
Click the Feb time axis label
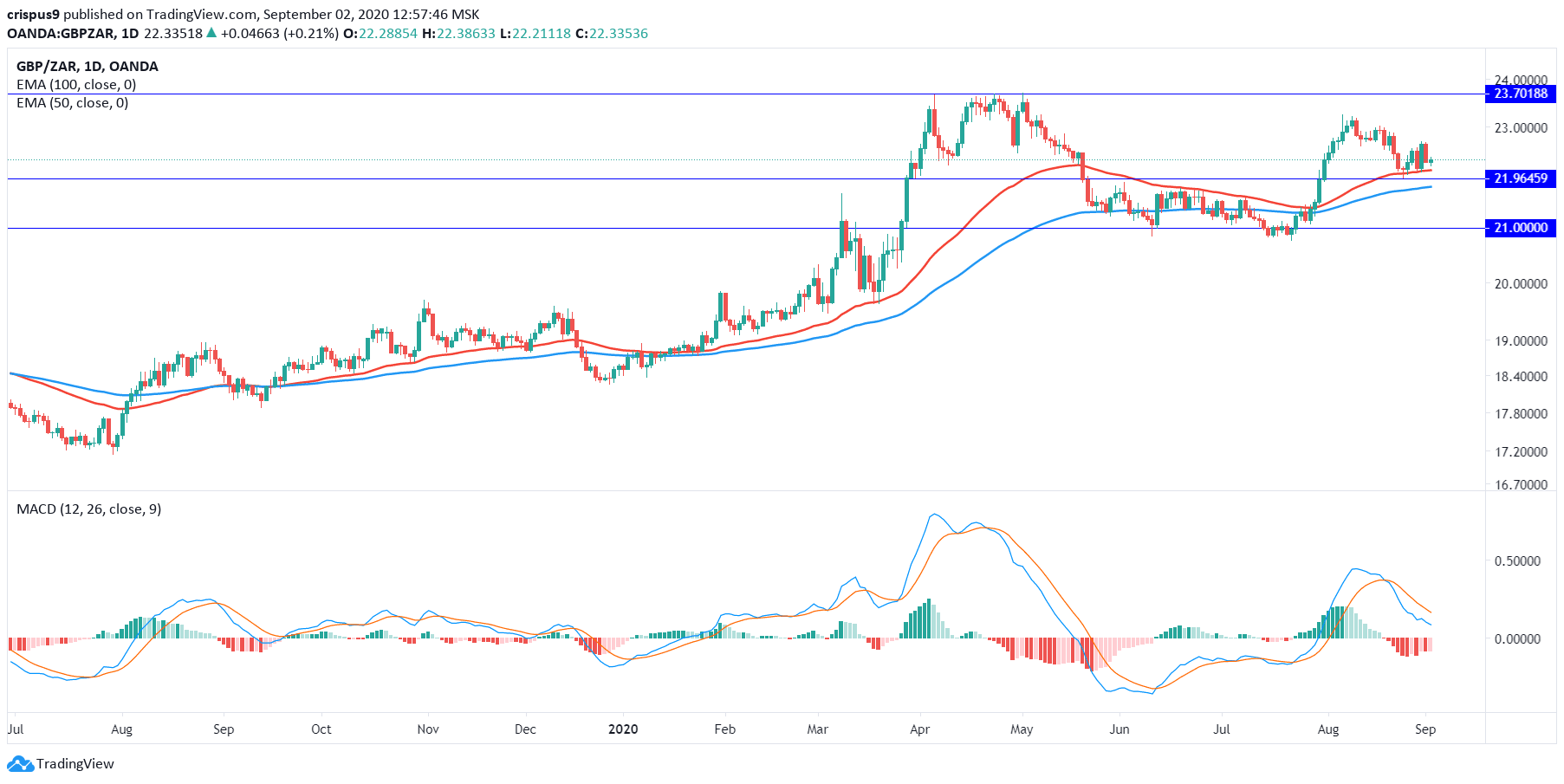(x=725, y=729)
